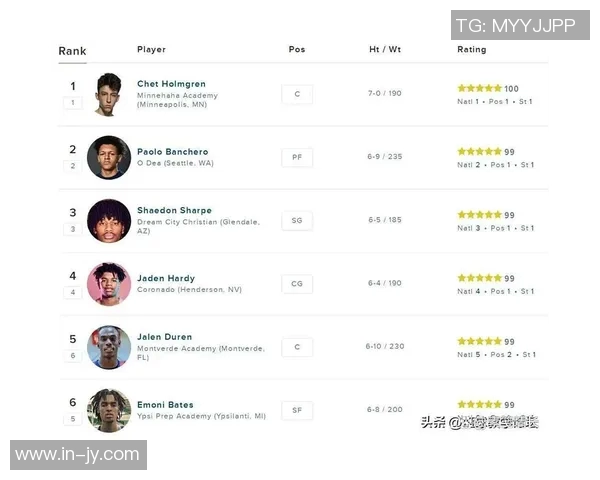The width and height of the screenshot is (600, 480).
Task: Open Jaden Hardy's profile link
Action: (166, 278)
